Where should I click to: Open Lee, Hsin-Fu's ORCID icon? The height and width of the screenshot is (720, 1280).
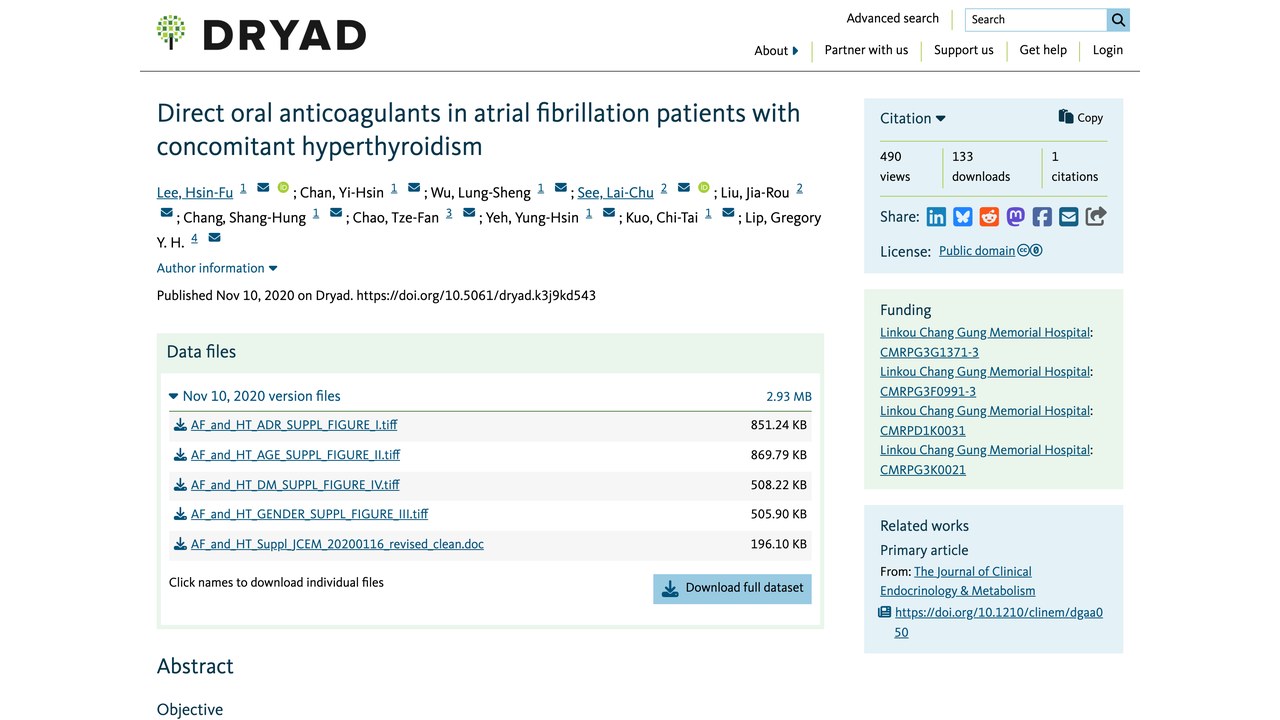tap(283, 187)
